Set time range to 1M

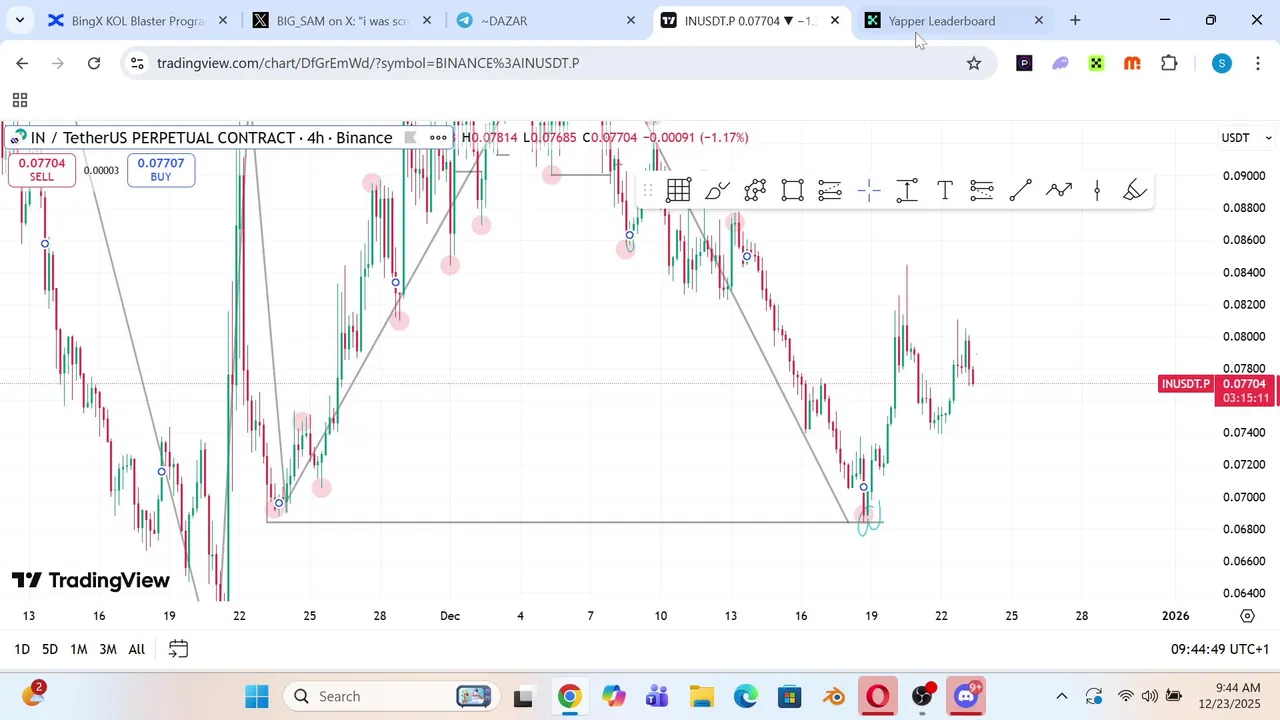(78, 649)
